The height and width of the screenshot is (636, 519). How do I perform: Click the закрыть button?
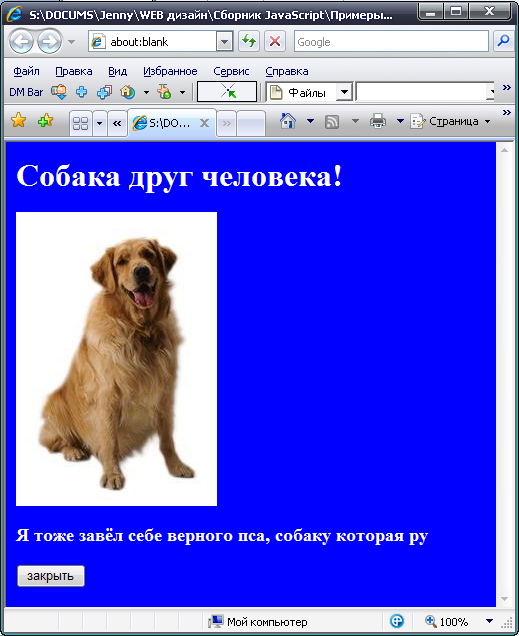(51, 576)
